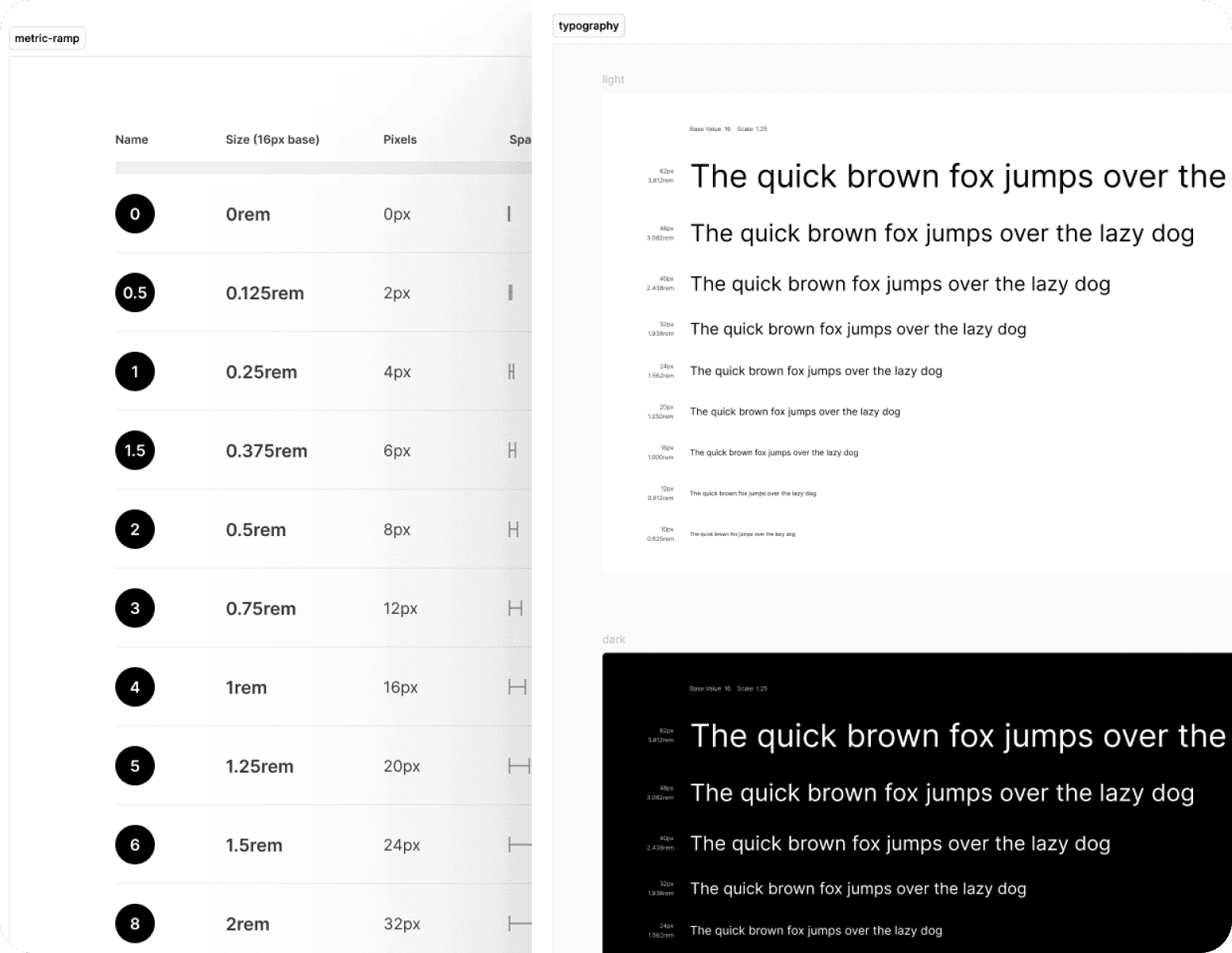Select the black 0.5 name badge
Screen dimensions: 1232x953
[135, 292]
